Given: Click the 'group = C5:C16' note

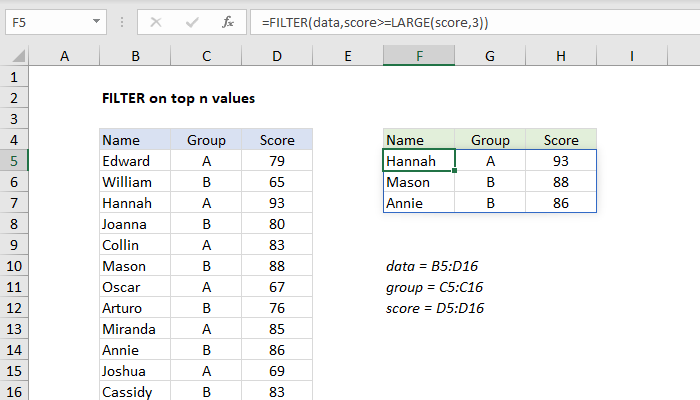Looking at the screenshot, I should click(434, 287).
